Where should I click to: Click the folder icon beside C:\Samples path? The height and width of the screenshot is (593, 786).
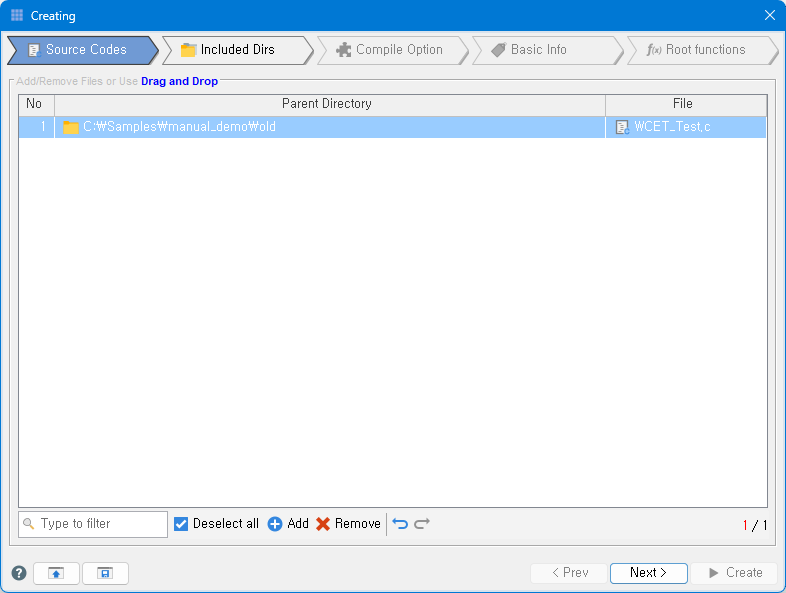(71, 127)
